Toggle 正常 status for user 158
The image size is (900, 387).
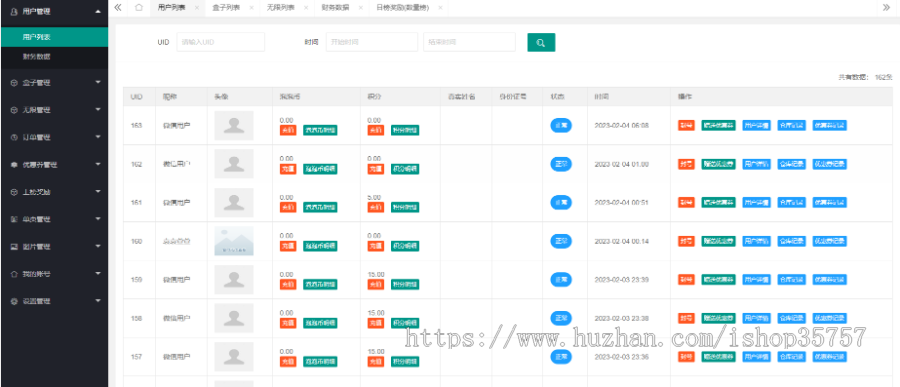tap(561, 318)
